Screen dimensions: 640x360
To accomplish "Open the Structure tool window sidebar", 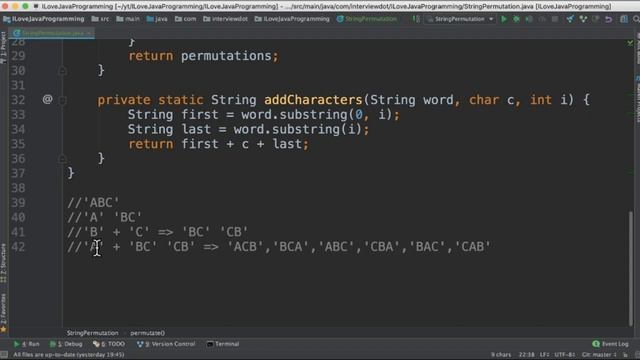I will click(3, 262).
